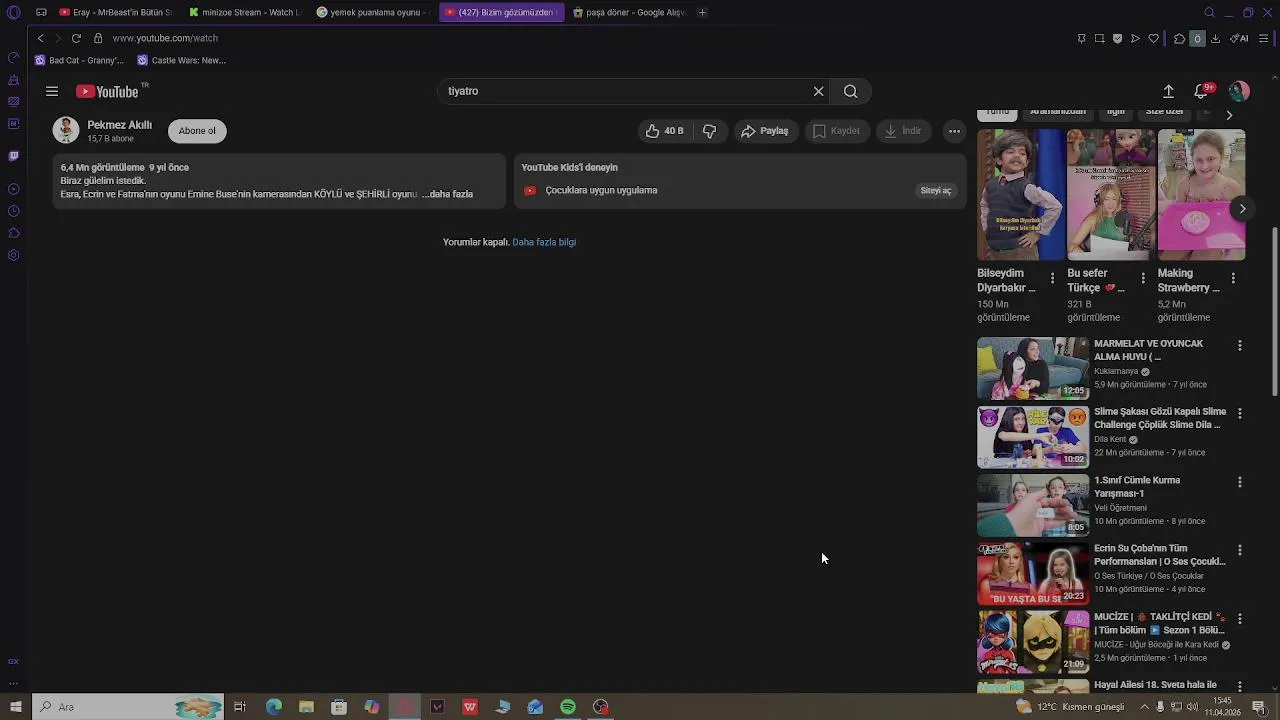Open options for Ecrin Su Çoban video
The width and height of the screenshot is (1280, 720).
pyautogui.click(x=1240, y=550)
